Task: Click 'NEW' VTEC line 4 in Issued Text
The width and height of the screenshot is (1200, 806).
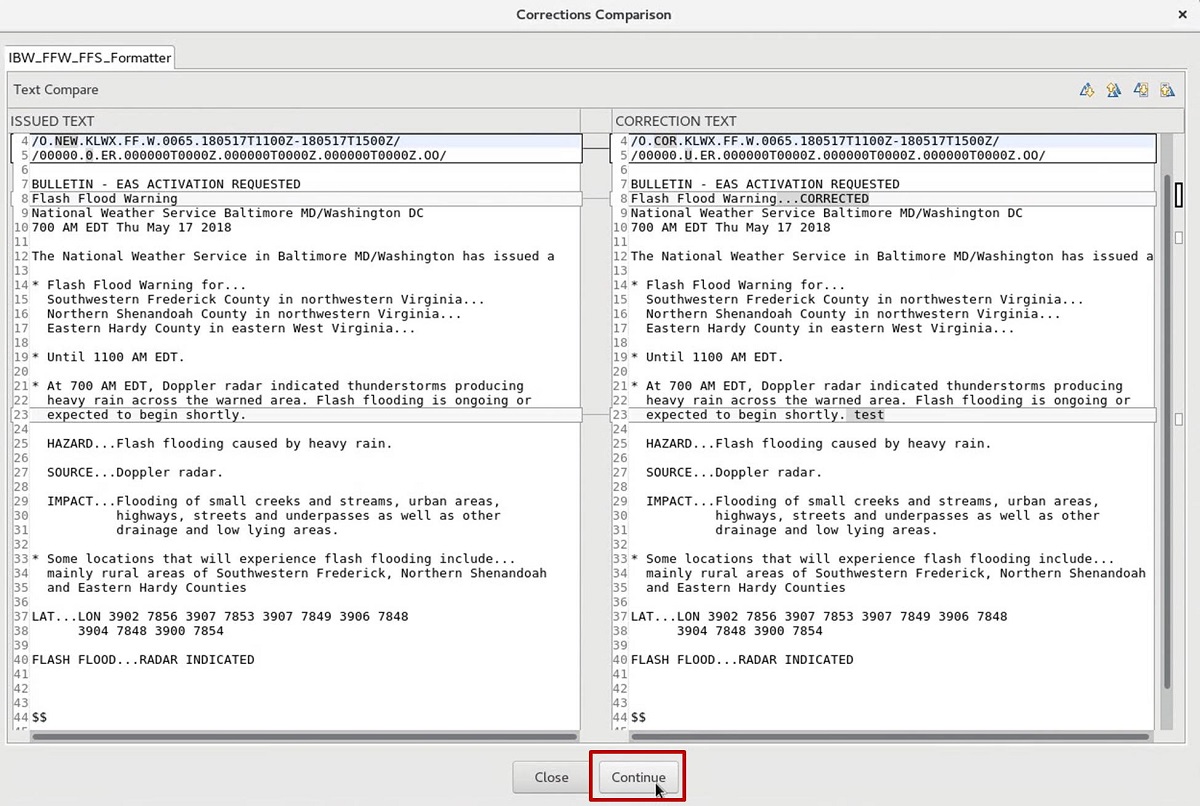Action: coord(66,141)
